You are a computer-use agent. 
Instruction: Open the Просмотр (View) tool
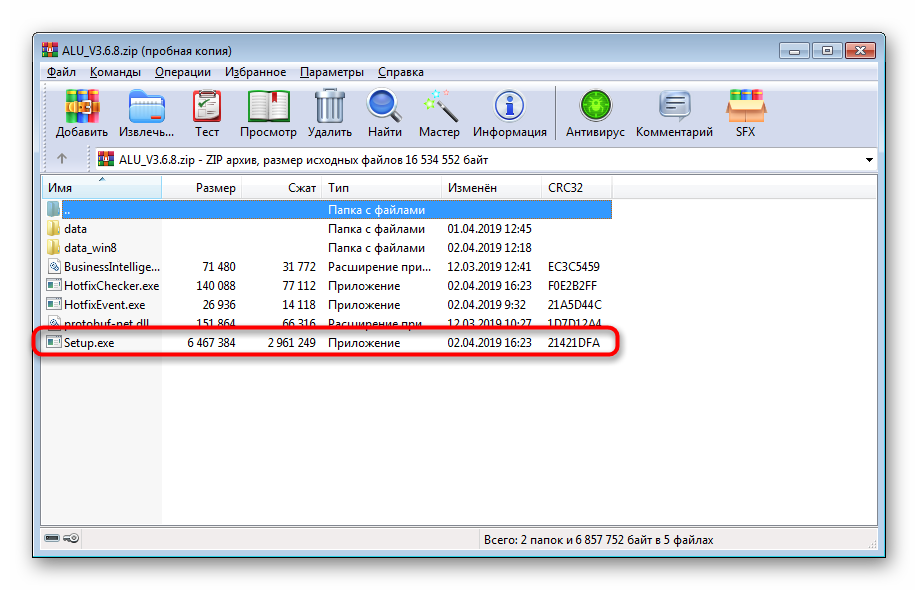(268, 108)
